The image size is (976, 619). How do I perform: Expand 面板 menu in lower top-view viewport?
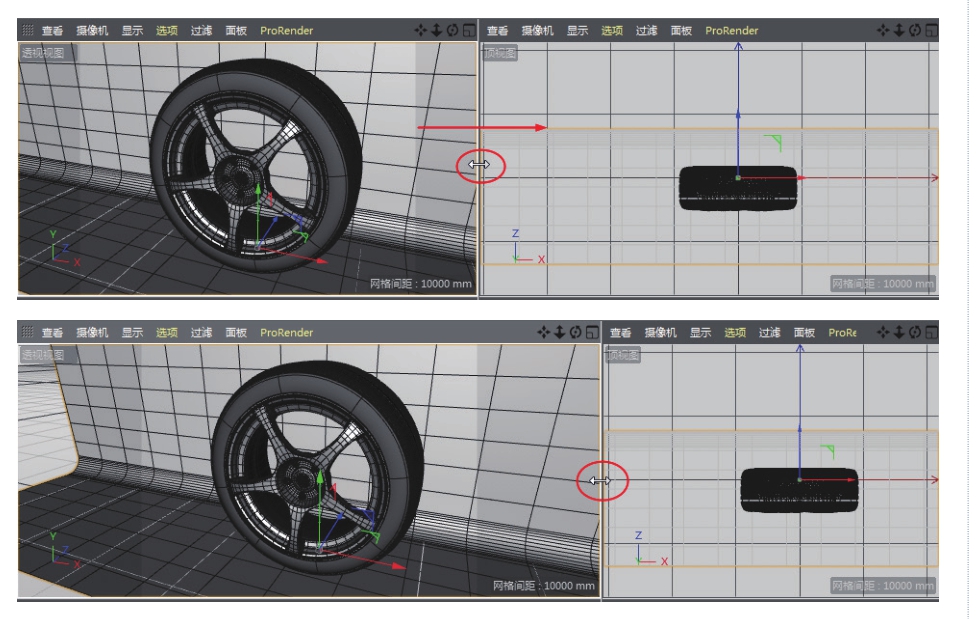click(x=804, y=333)
